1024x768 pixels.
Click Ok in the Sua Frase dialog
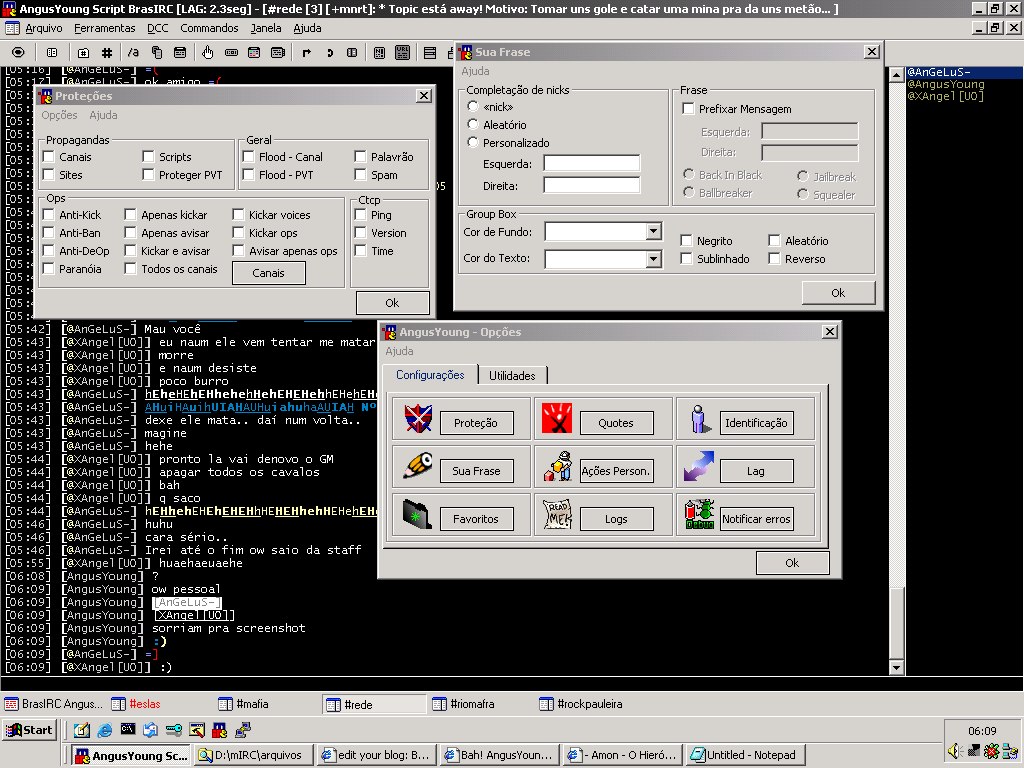click(839, 293)
